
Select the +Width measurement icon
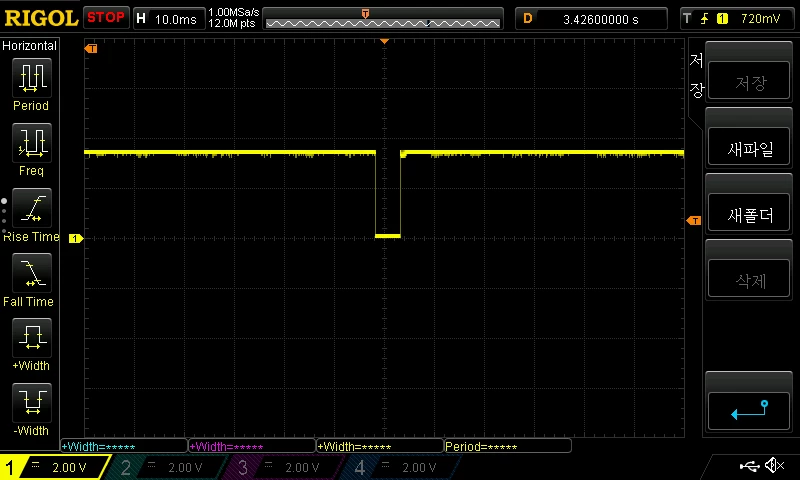[x=32, y=338]
